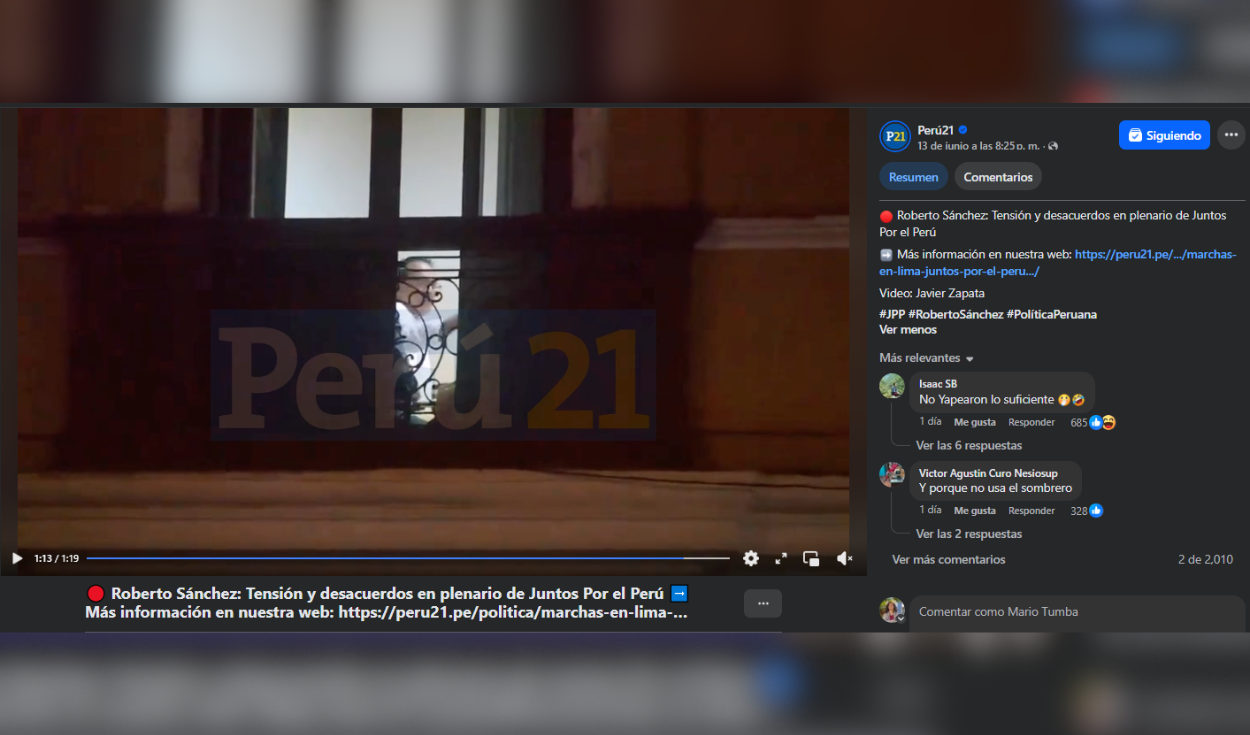Click the Siguiendo follow button
This screenshot has width=1250, height=735.
tap(1164, 135)
